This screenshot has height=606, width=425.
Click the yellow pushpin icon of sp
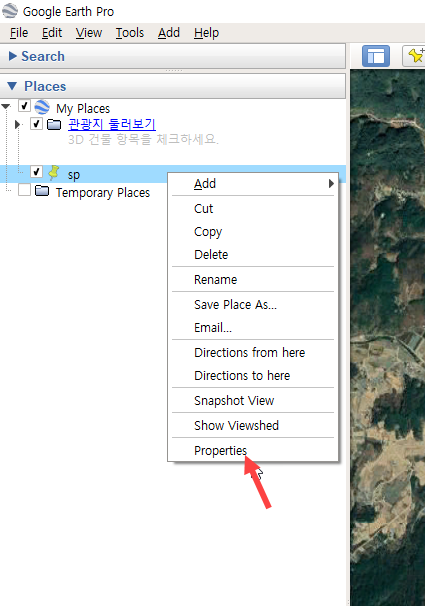click(x=54, y=173)
